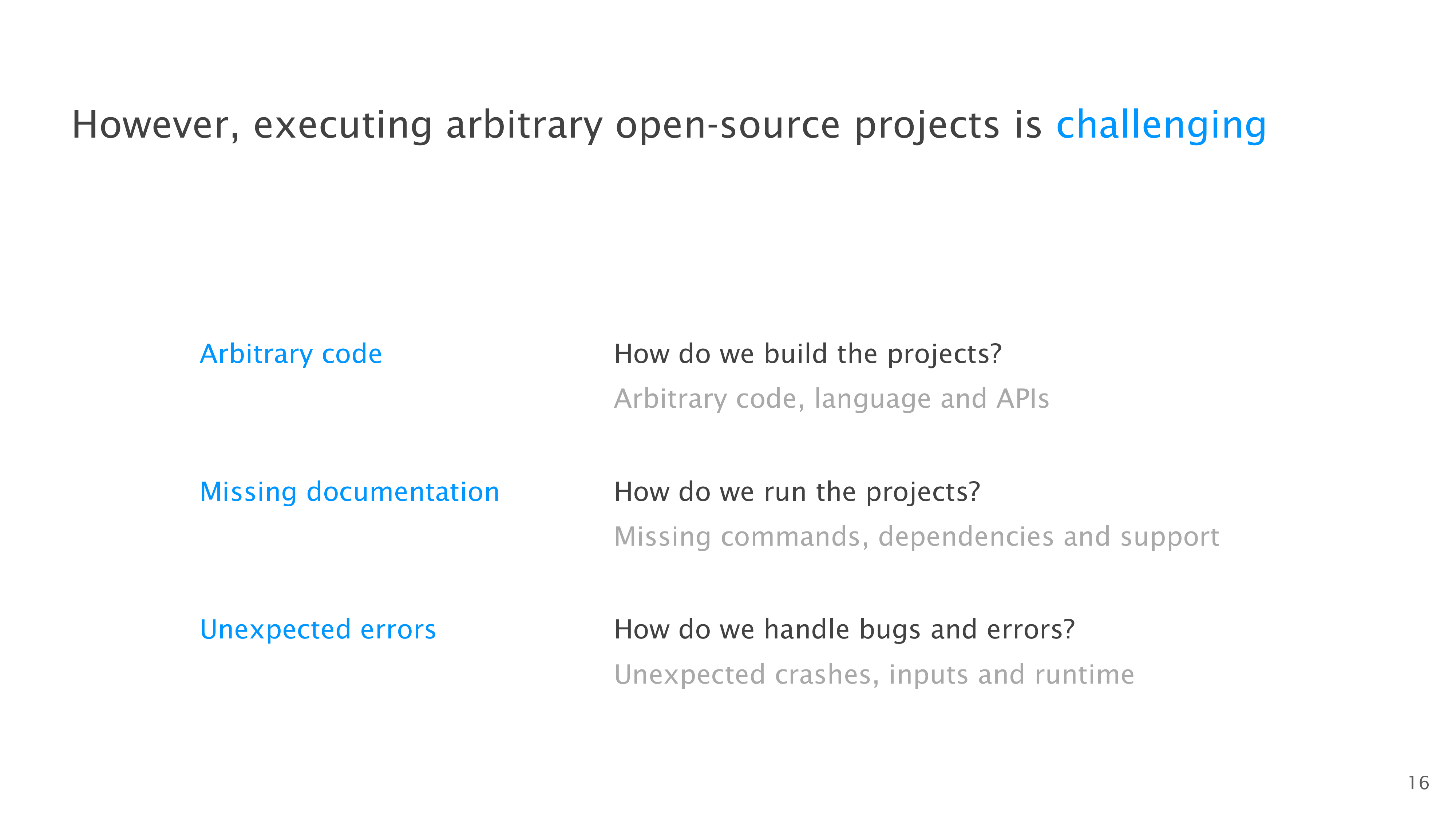
Task: Select the "Arbitrary code" blue heading
Action: click(291, 354)
